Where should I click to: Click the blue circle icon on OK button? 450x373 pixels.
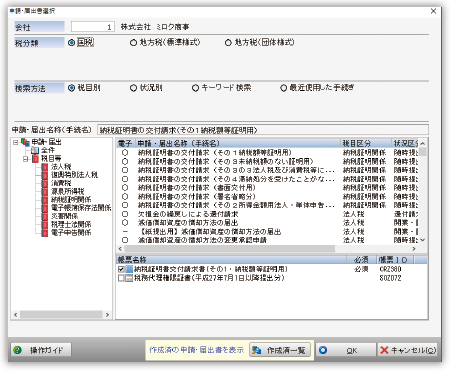coord(323,350)
